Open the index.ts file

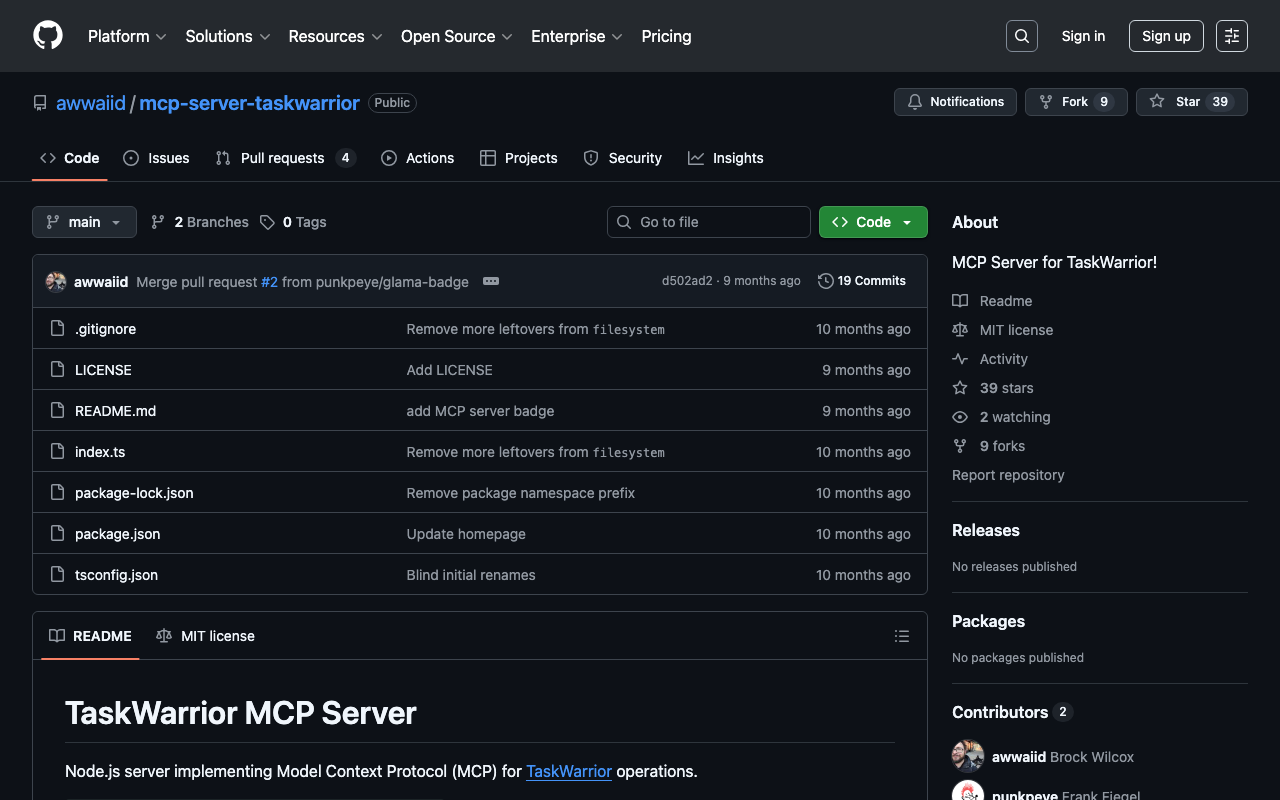tap(100, 452)
